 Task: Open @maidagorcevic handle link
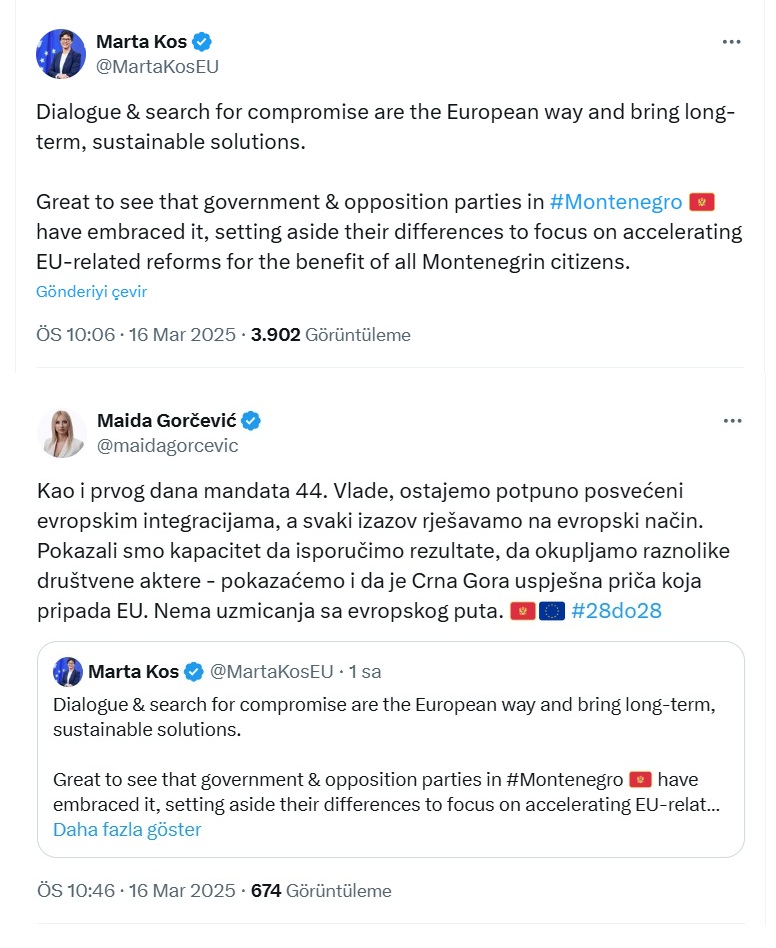click(167, 446)
